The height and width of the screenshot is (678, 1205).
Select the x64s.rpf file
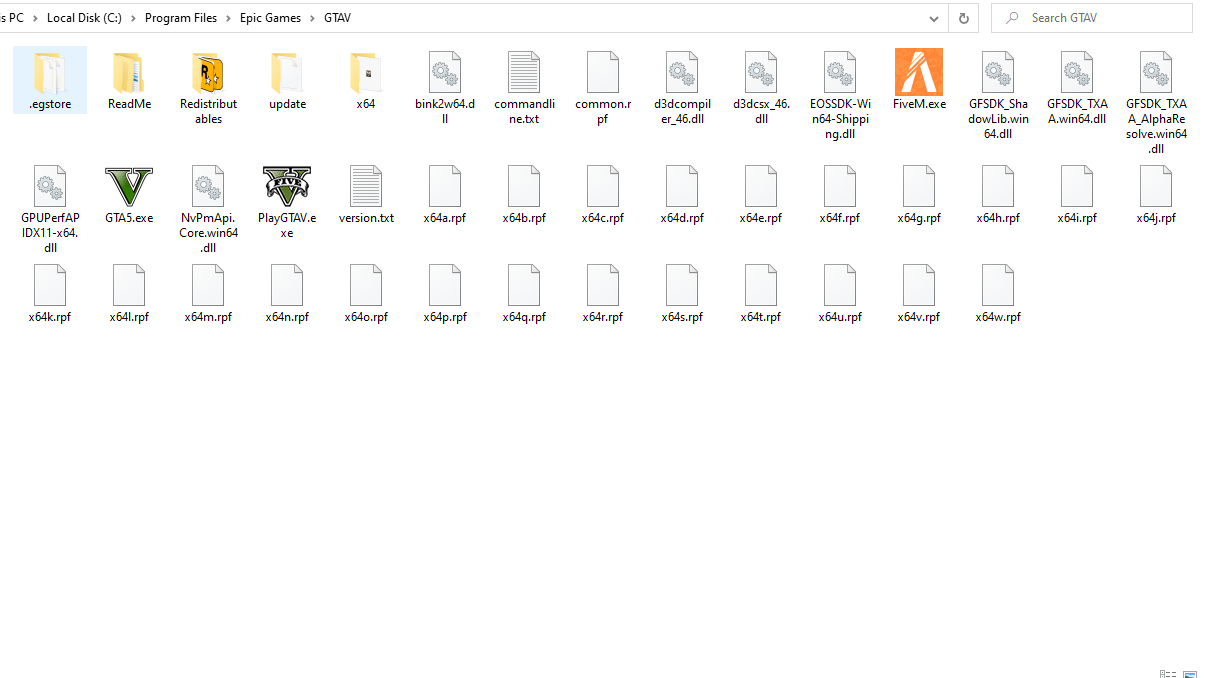[x=682, y=293]
